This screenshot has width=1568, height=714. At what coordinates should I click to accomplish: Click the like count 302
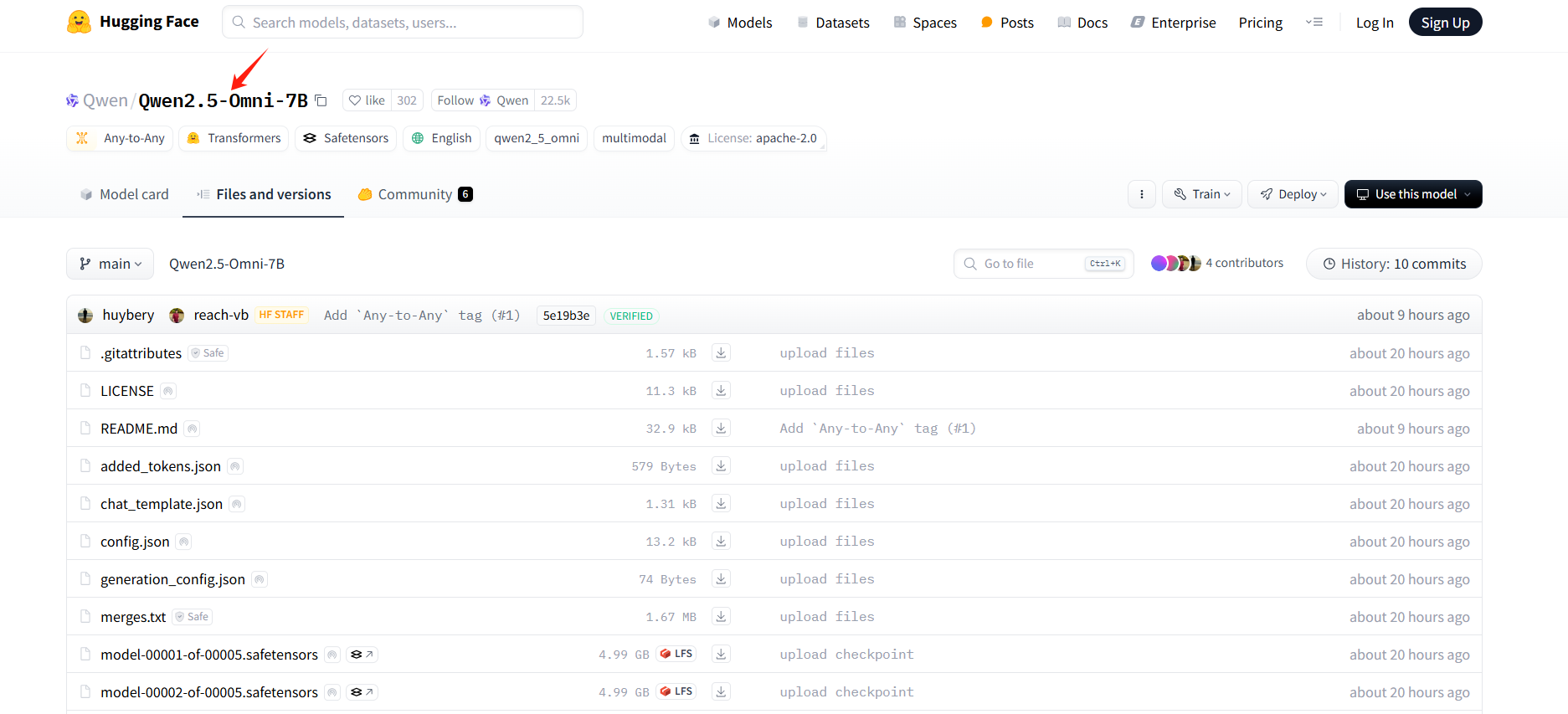pos(407,100)
